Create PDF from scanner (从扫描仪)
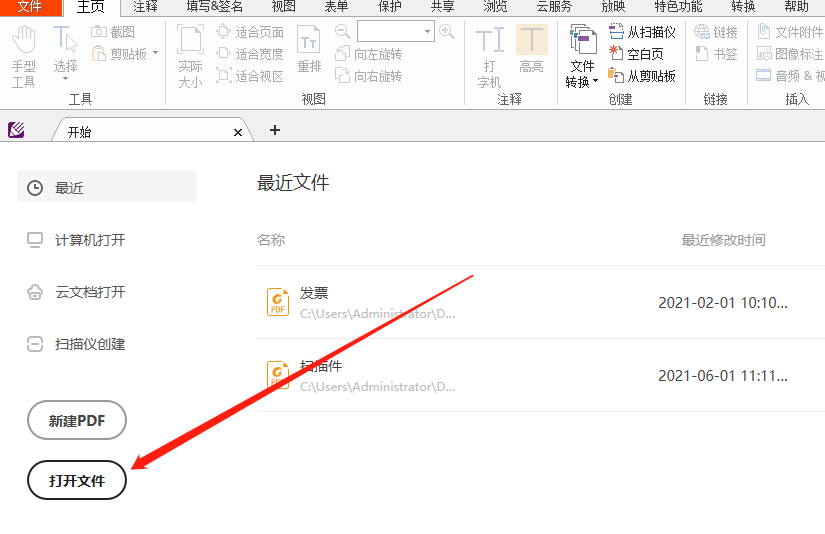Viewport: 825px width, 534px height. pyautogui.click(x=642, y=32)
